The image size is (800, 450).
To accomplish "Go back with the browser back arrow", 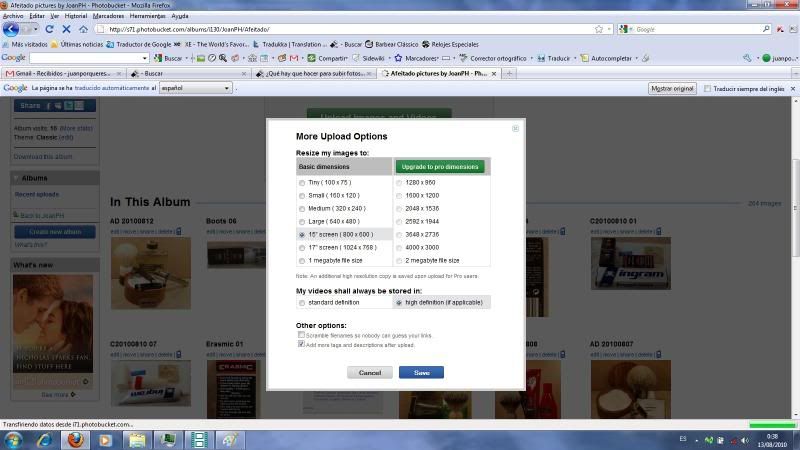I will (11, 29).
